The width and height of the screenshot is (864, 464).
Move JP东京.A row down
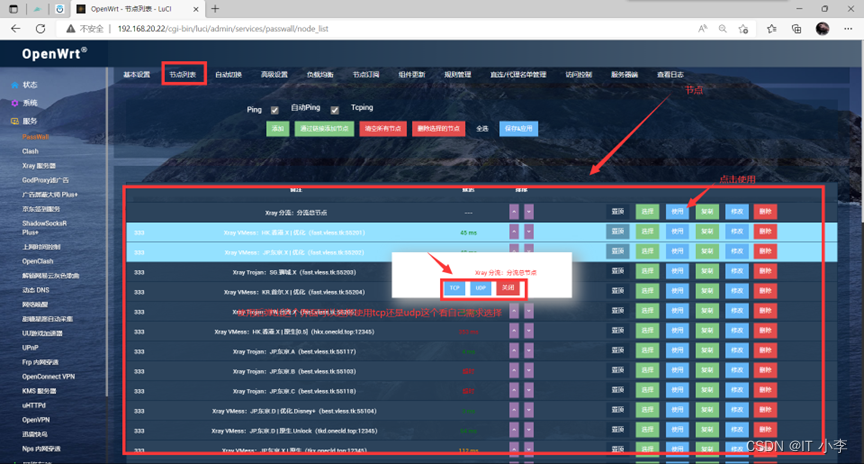(x=529, y=350)
